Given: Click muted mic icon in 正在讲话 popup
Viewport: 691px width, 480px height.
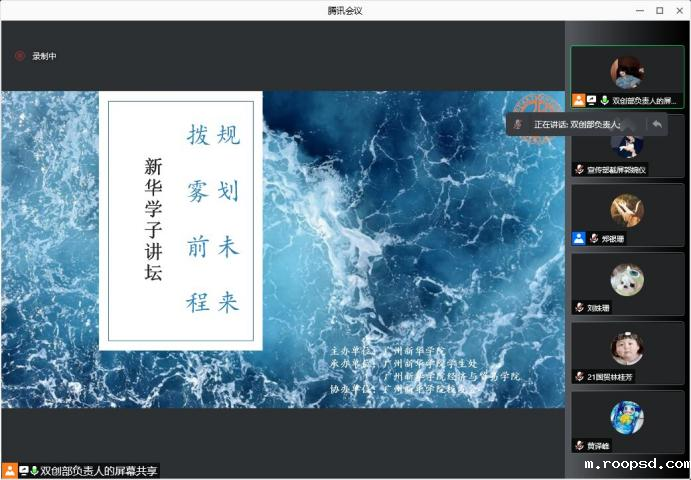Looking at the screenshot, I should [518, 124].
